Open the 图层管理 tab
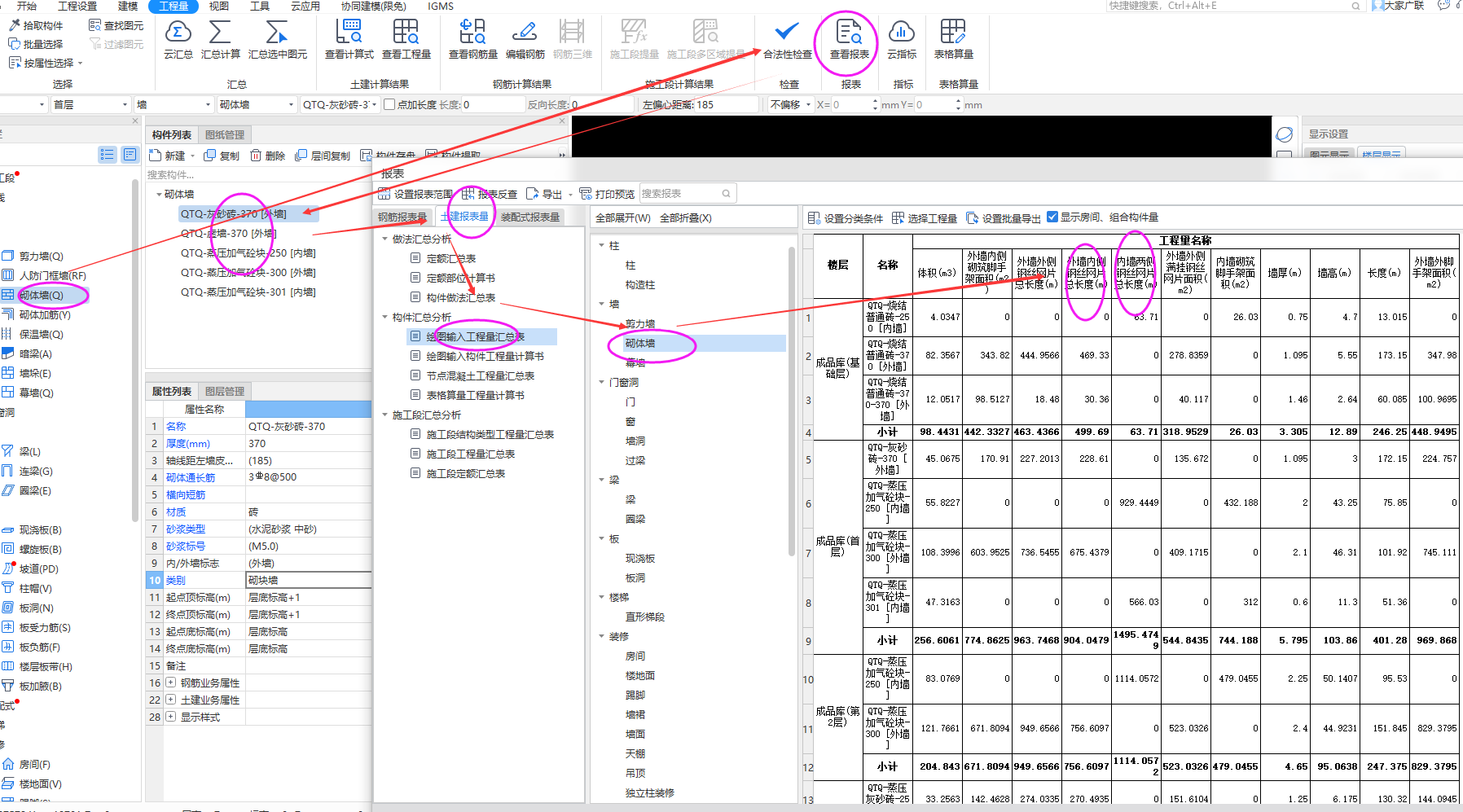1463x812 pixels. pos(225,391)
